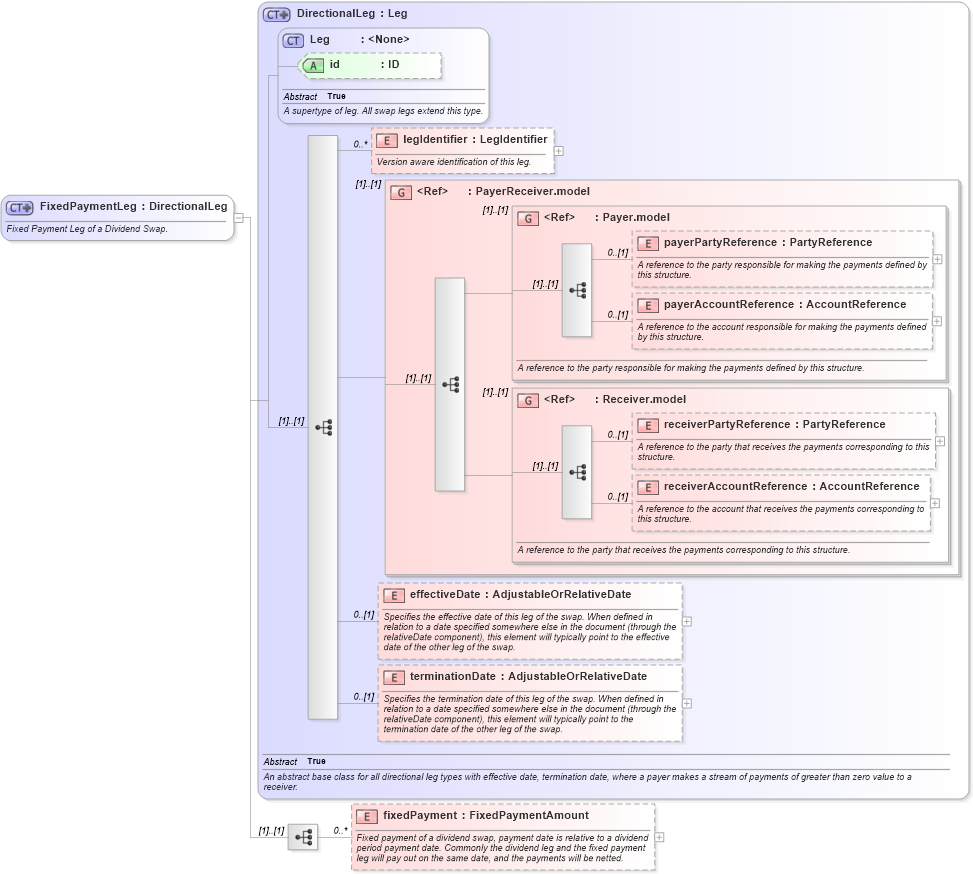Expand legIdentifier details with its plus button
This screenshot has height=874, width=973.
click(x=560, y=151)
